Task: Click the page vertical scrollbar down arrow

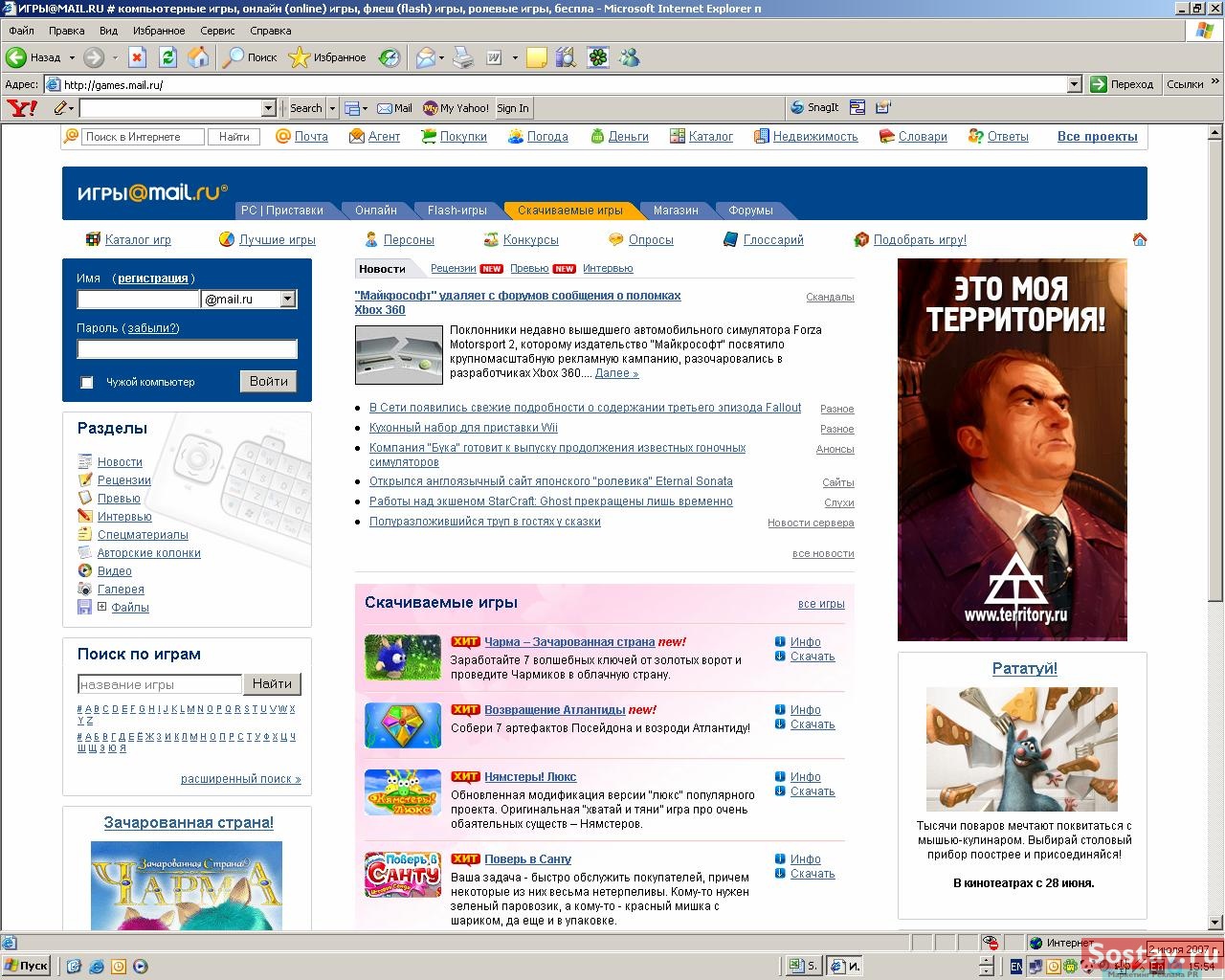Action: click(x=1216, y=921)
